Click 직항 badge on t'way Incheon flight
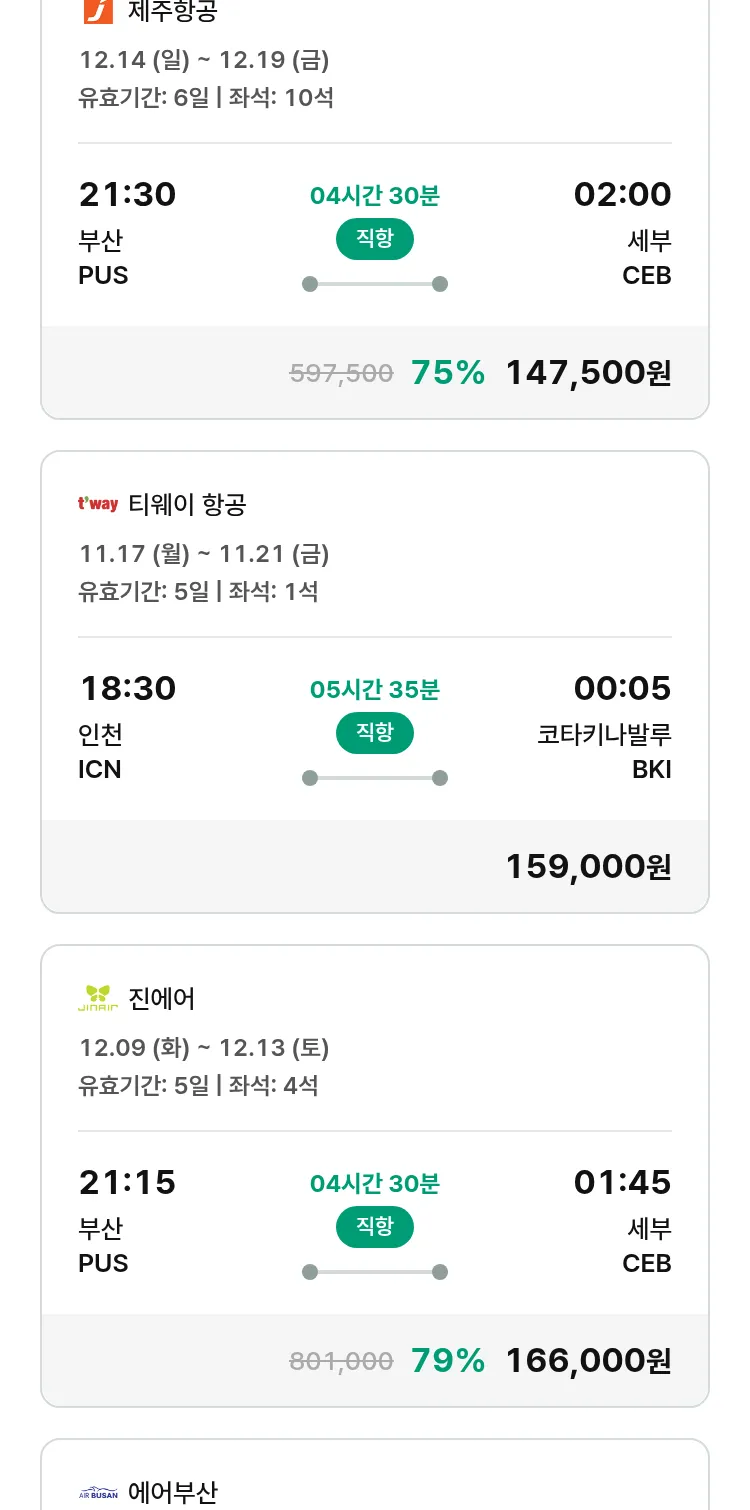 point(375,733)
